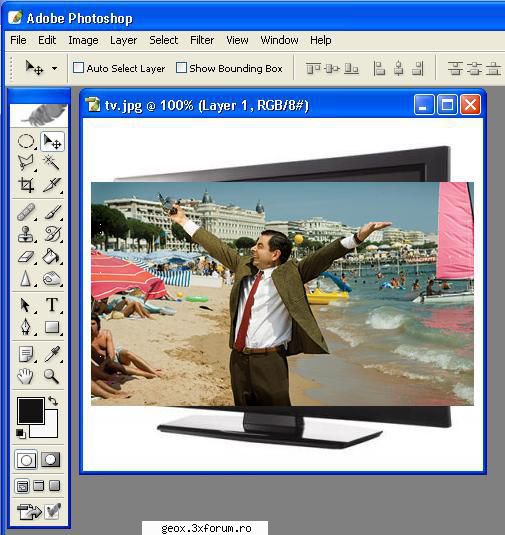
Task: Open the Window menu
Action: (279, 40)
